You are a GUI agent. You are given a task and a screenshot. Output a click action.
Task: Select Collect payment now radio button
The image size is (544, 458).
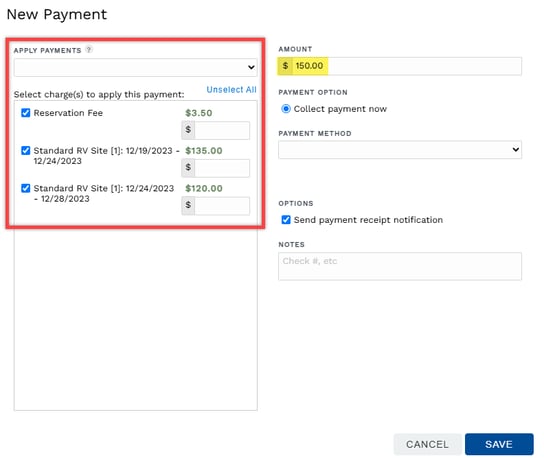[x=286, y=109]
